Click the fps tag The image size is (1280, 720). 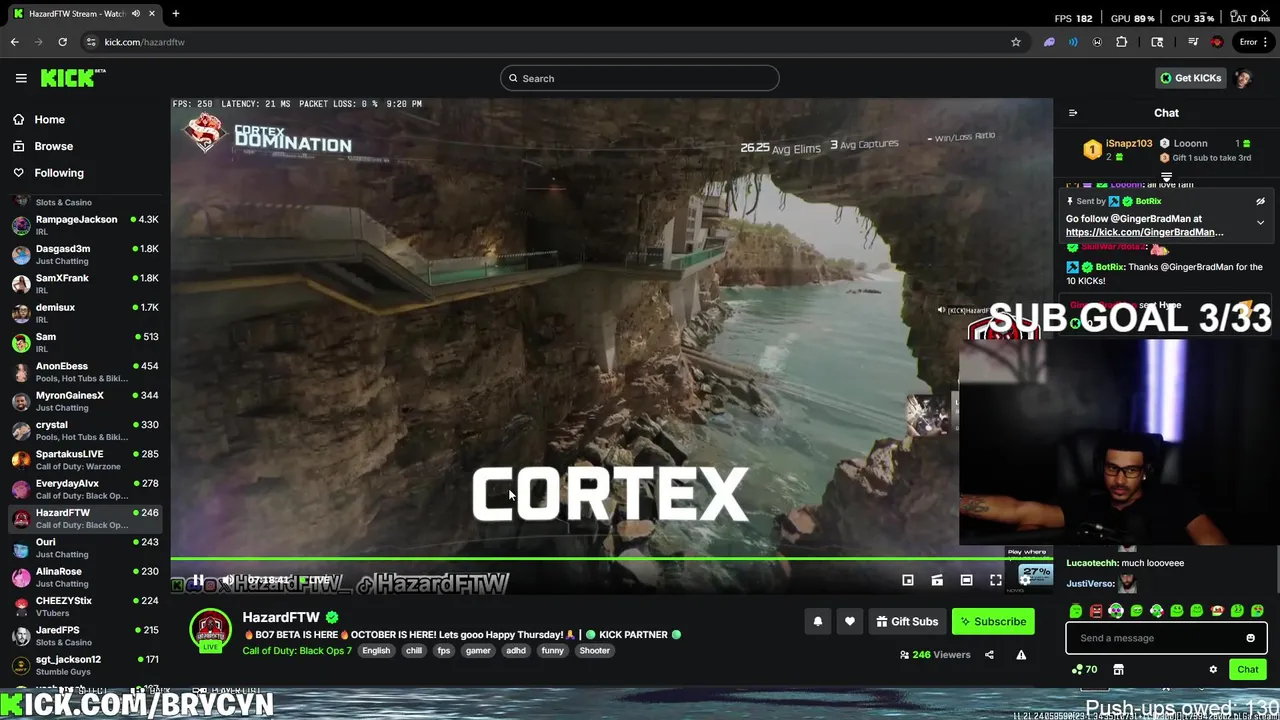coord(444,651)
